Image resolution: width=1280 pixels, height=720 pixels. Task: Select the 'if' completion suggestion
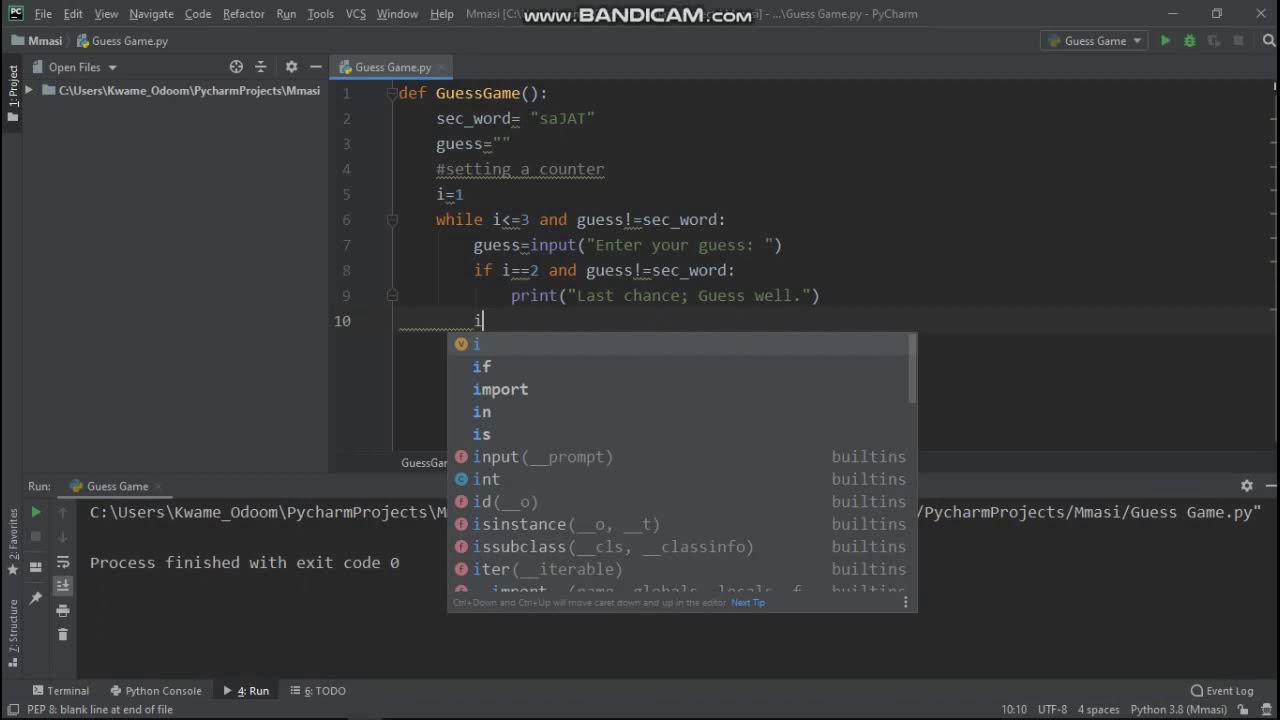point(681,367)
